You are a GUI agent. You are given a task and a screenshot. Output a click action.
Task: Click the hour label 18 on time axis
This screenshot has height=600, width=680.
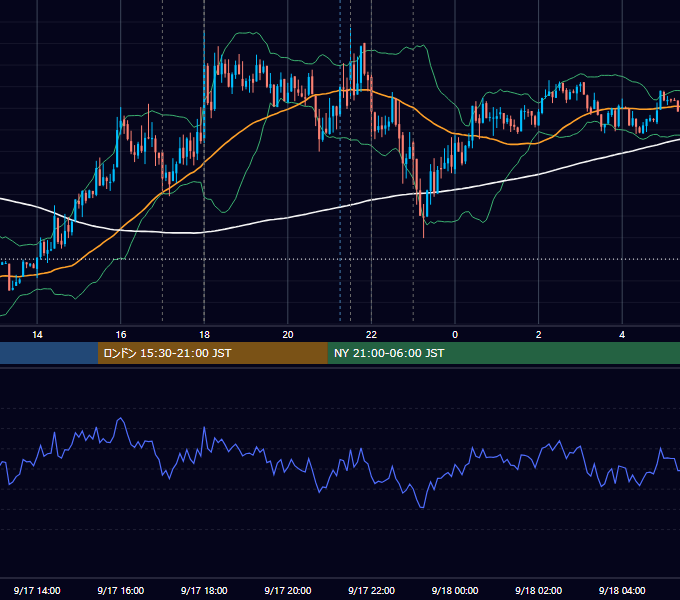tap(204, 335)
